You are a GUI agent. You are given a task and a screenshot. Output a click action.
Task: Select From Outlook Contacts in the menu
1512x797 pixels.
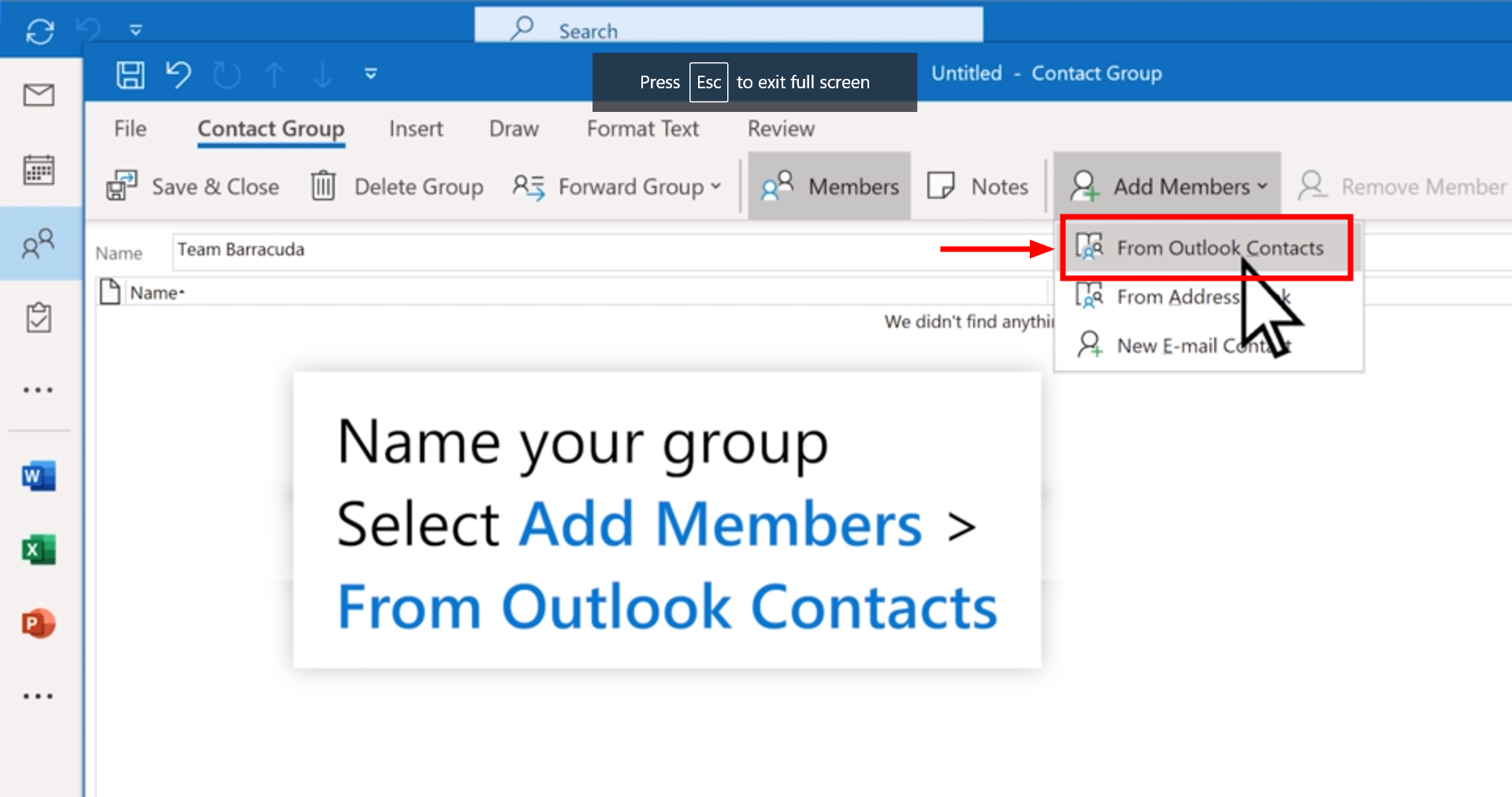click(x=1206, y=247)
